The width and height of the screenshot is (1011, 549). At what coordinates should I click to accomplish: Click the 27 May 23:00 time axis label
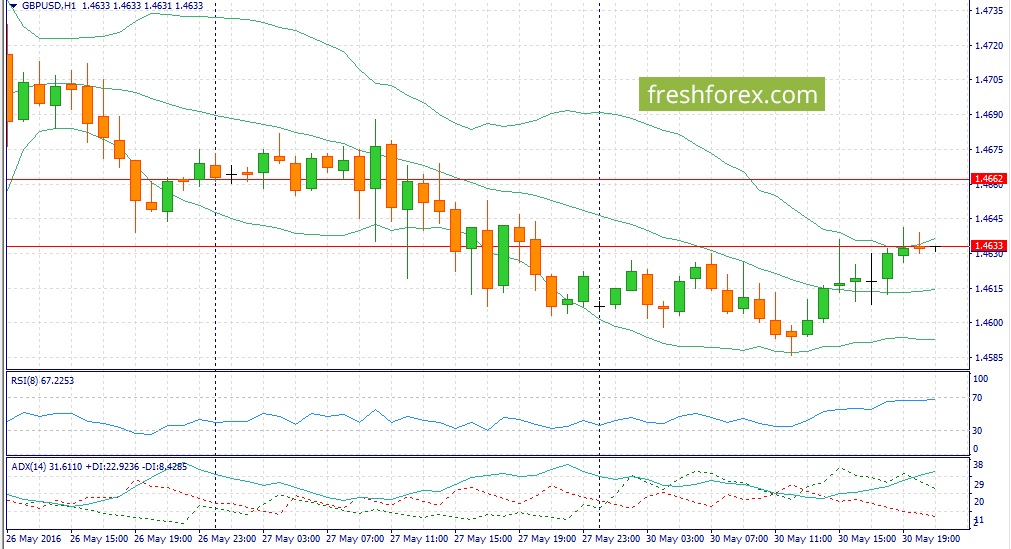(x=611, y=539)
